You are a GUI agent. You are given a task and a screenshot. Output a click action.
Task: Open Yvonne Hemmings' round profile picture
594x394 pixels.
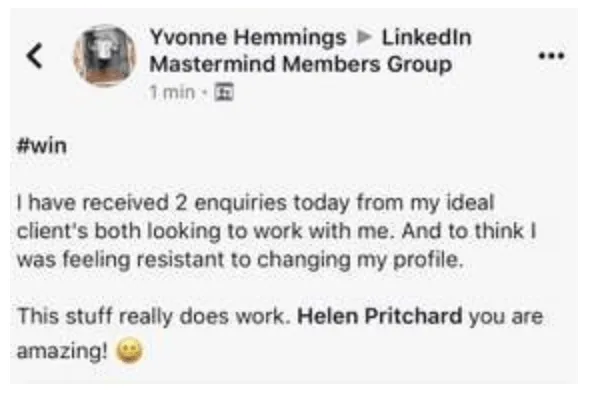105,56
